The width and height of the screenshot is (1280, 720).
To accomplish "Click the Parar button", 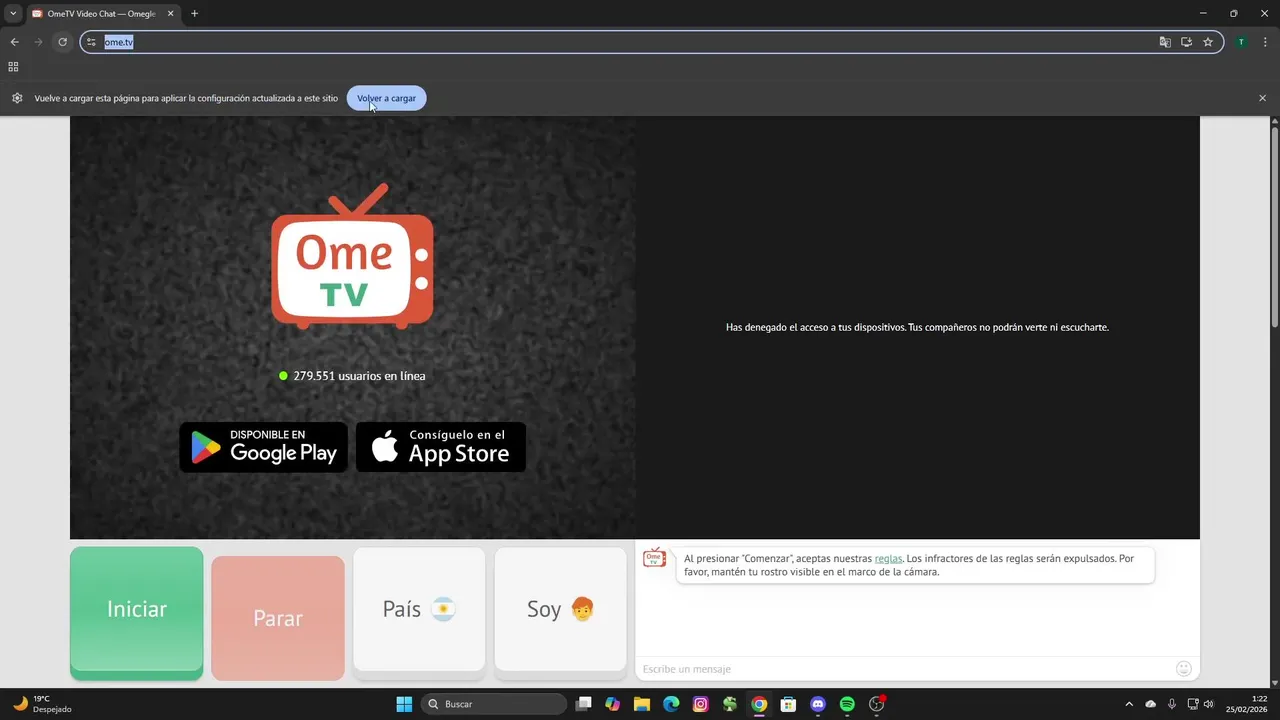I will point(278,618).
